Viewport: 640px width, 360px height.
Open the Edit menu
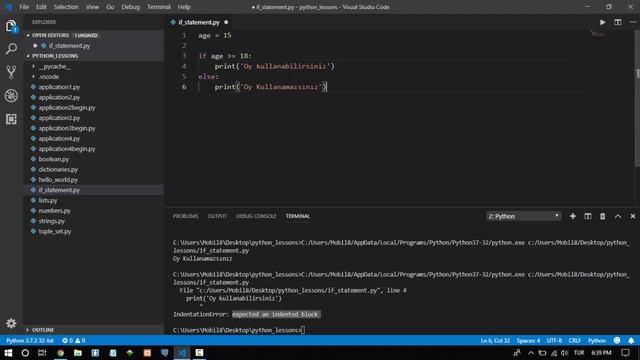(41, 7)
